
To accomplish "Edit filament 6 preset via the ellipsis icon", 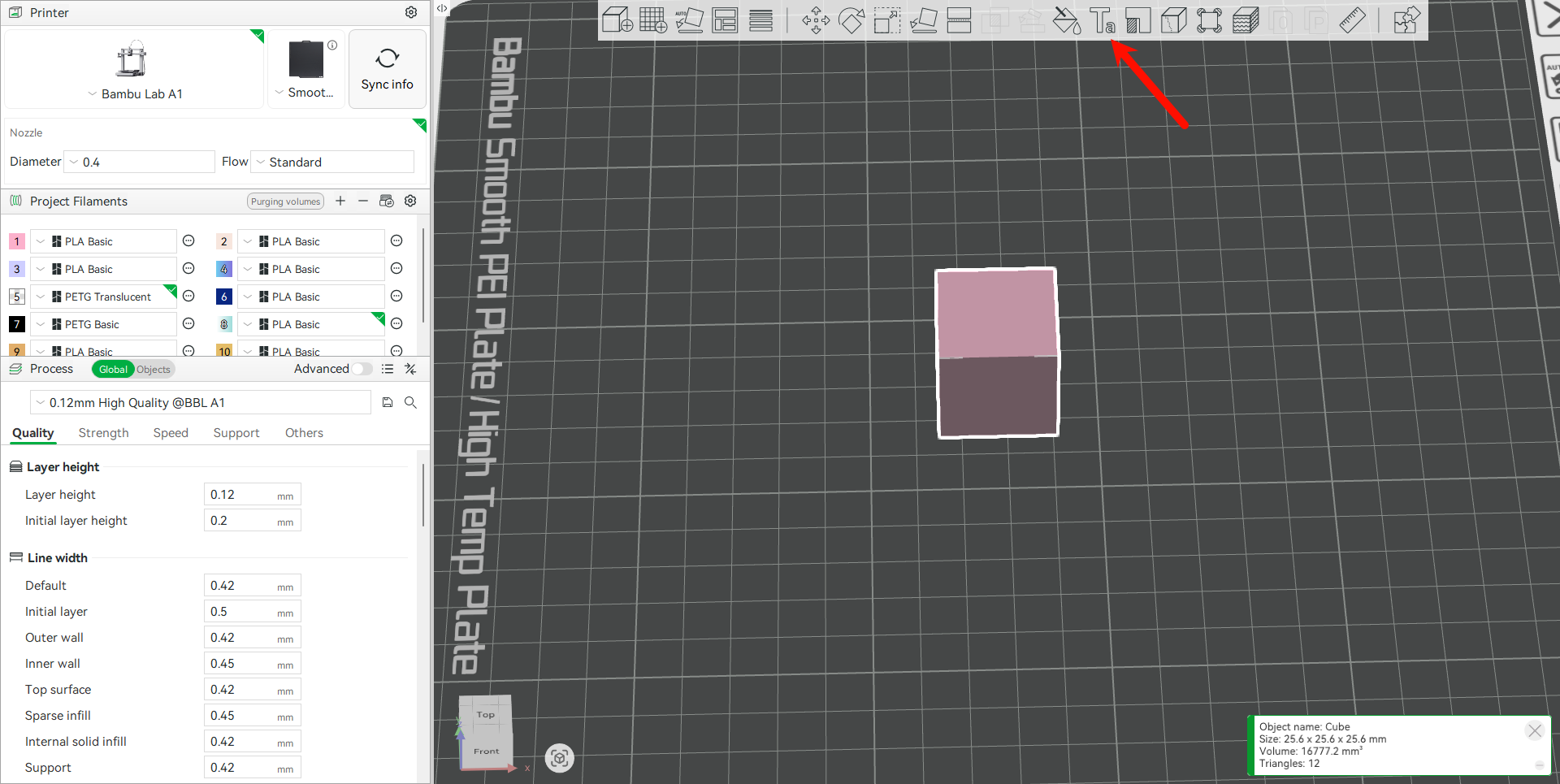I will pos(396,296).
